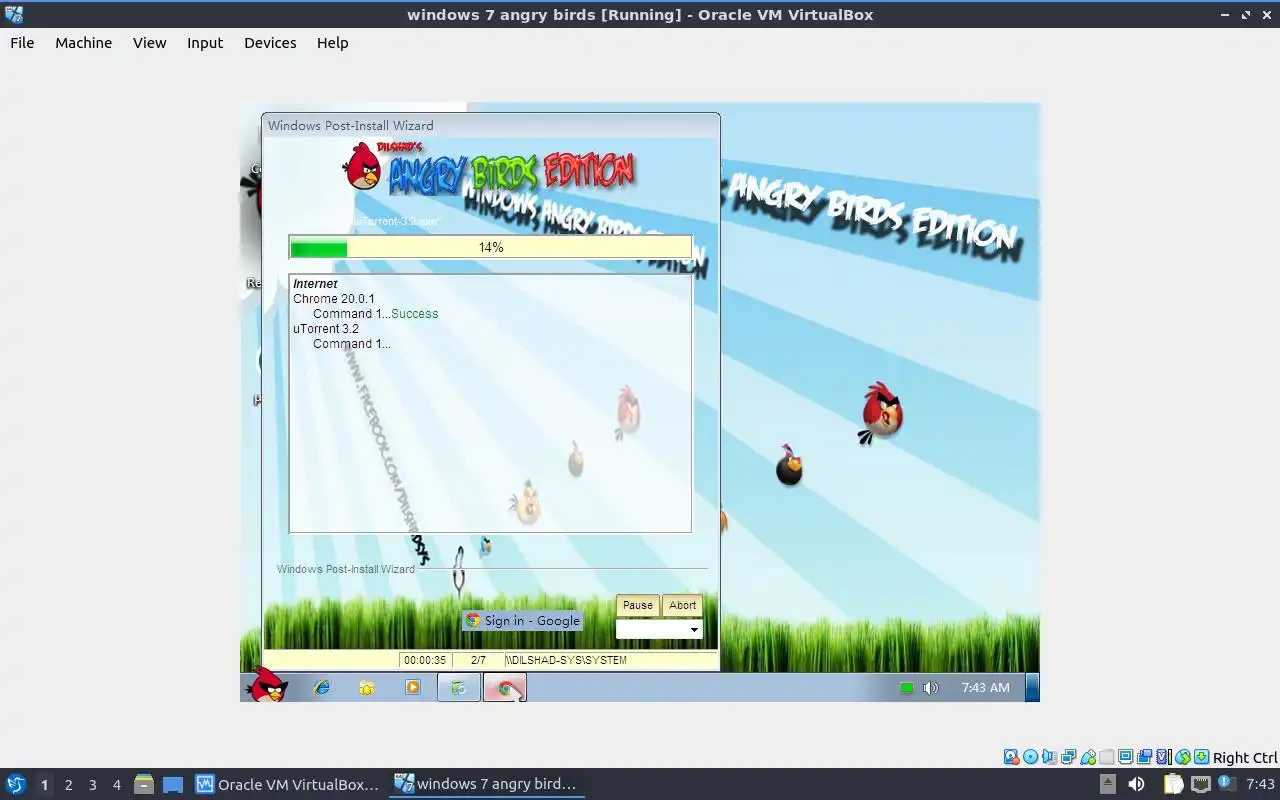The image size is (1280, 800).
Task: Open the View menu
Action: (150, 43)
